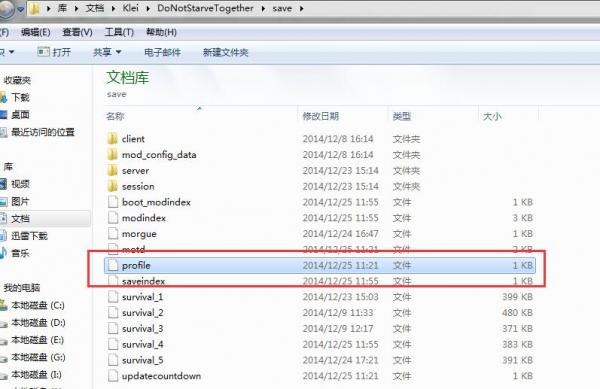The height and width of the screenshot is (389, 600).
Task: Expand arrow after 文档 in address bar
Action: (114, 8)
